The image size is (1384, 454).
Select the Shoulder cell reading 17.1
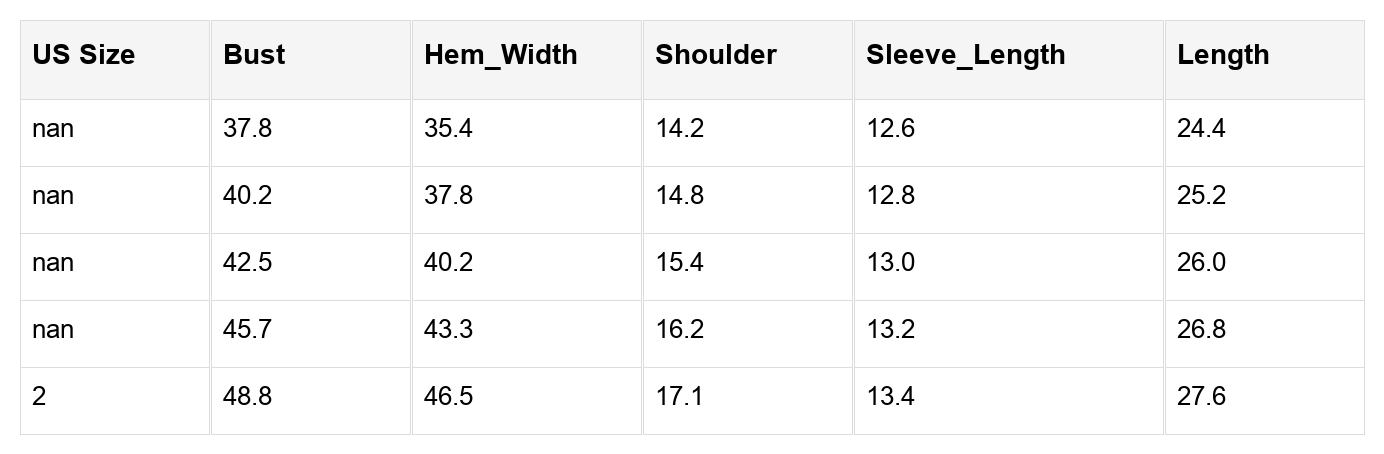(x=679, y=397)
